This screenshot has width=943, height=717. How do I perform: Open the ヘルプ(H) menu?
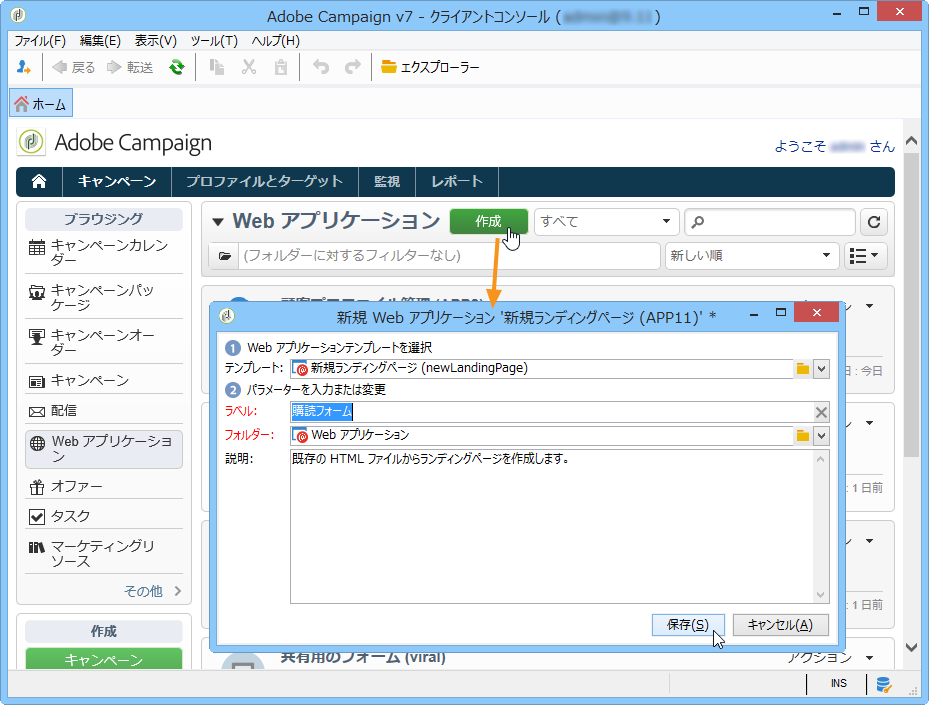click(x=275, y=41)
